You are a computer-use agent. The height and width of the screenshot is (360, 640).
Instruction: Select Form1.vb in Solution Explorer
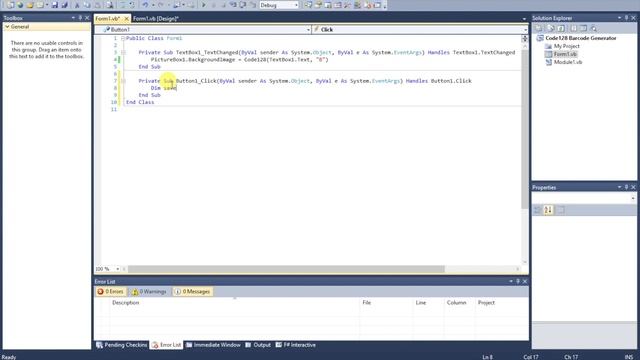click(x=565, y=54)
